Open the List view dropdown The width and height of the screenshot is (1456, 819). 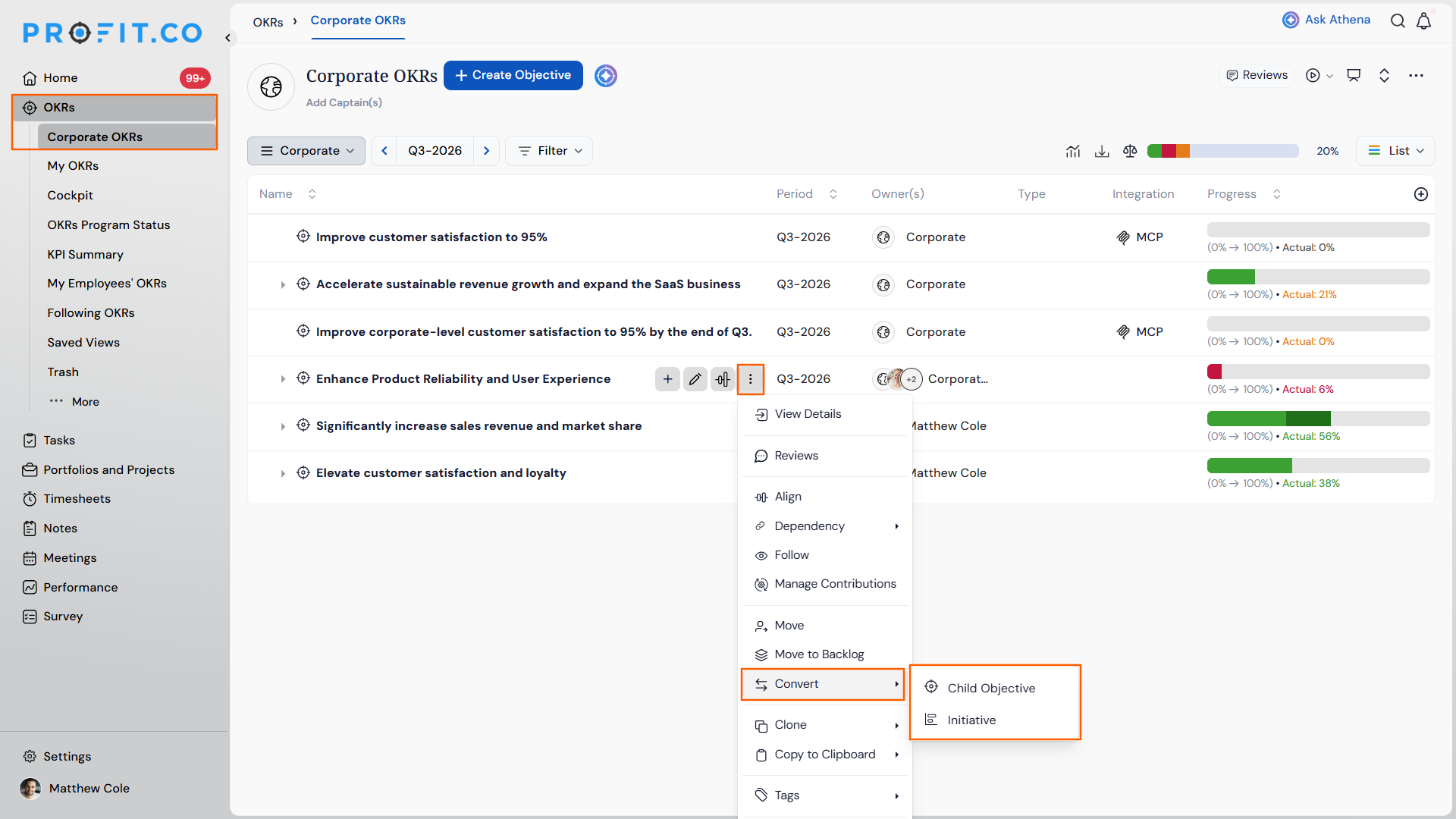1395,151
